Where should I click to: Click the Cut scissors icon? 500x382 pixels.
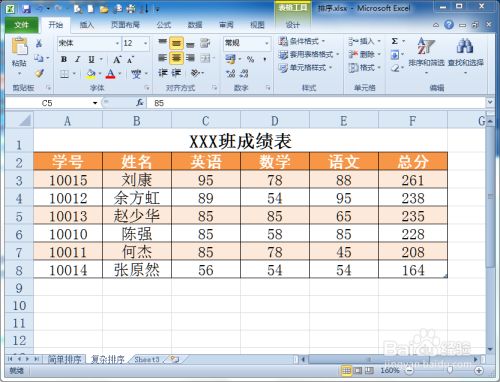pyautogui.click(x=39, y=43)
